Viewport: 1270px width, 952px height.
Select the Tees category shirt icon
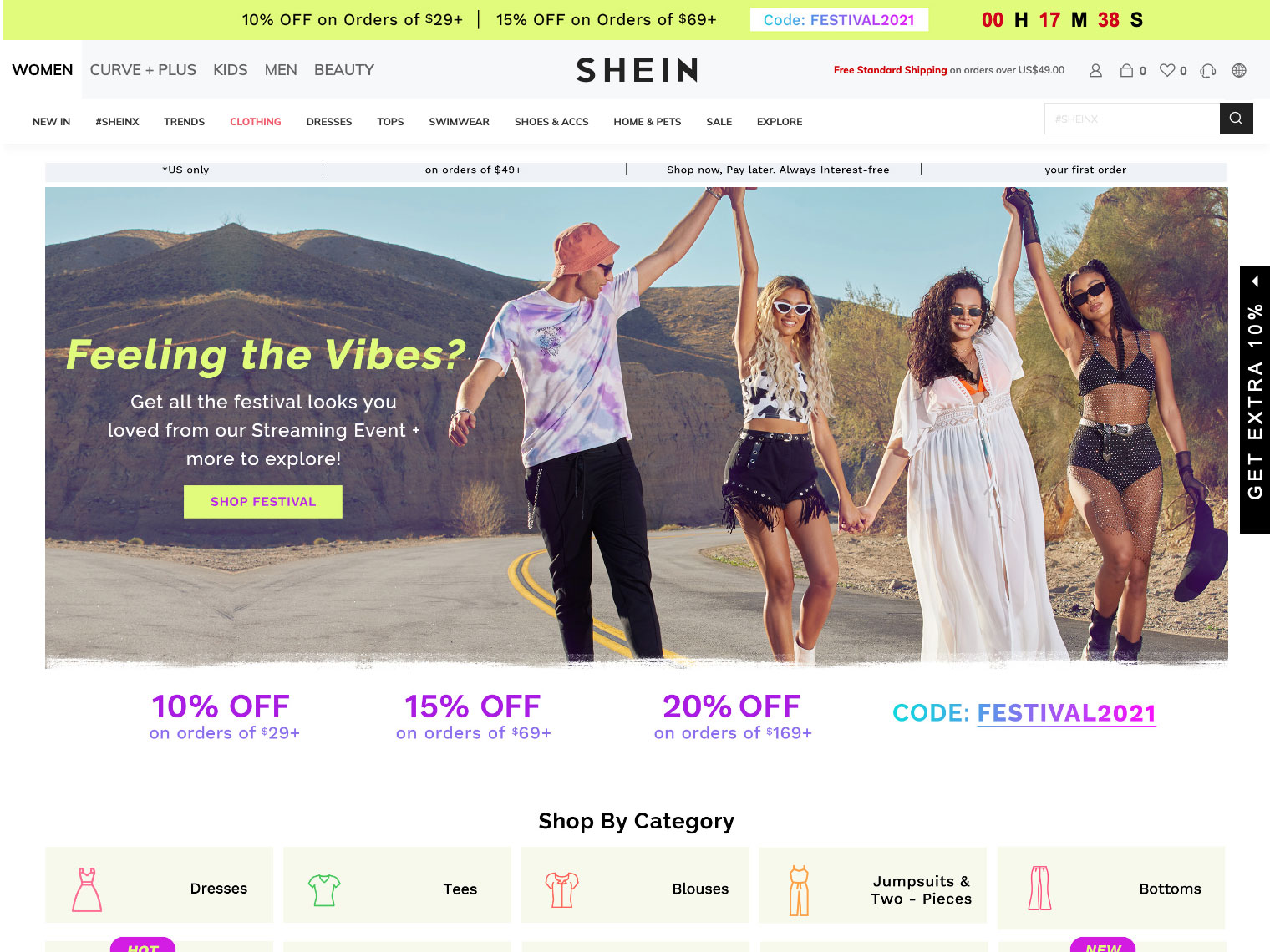(324, 889)
